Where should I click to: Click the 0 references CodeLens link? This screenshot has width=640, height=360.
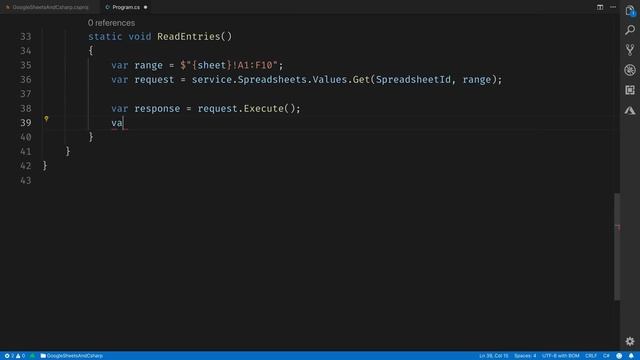[111, 23]
